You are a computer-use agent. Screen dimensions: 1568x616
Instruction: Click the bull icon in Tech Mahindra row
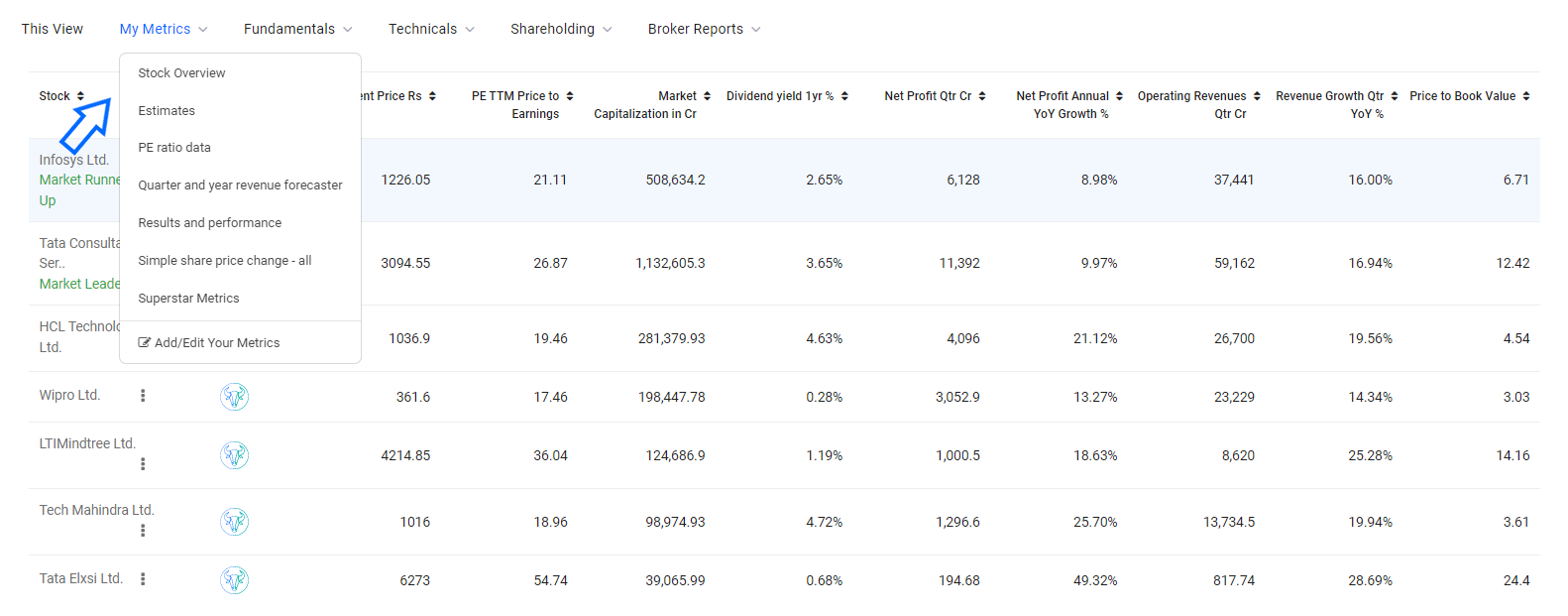pyautogui.click(x=234, y=522)
